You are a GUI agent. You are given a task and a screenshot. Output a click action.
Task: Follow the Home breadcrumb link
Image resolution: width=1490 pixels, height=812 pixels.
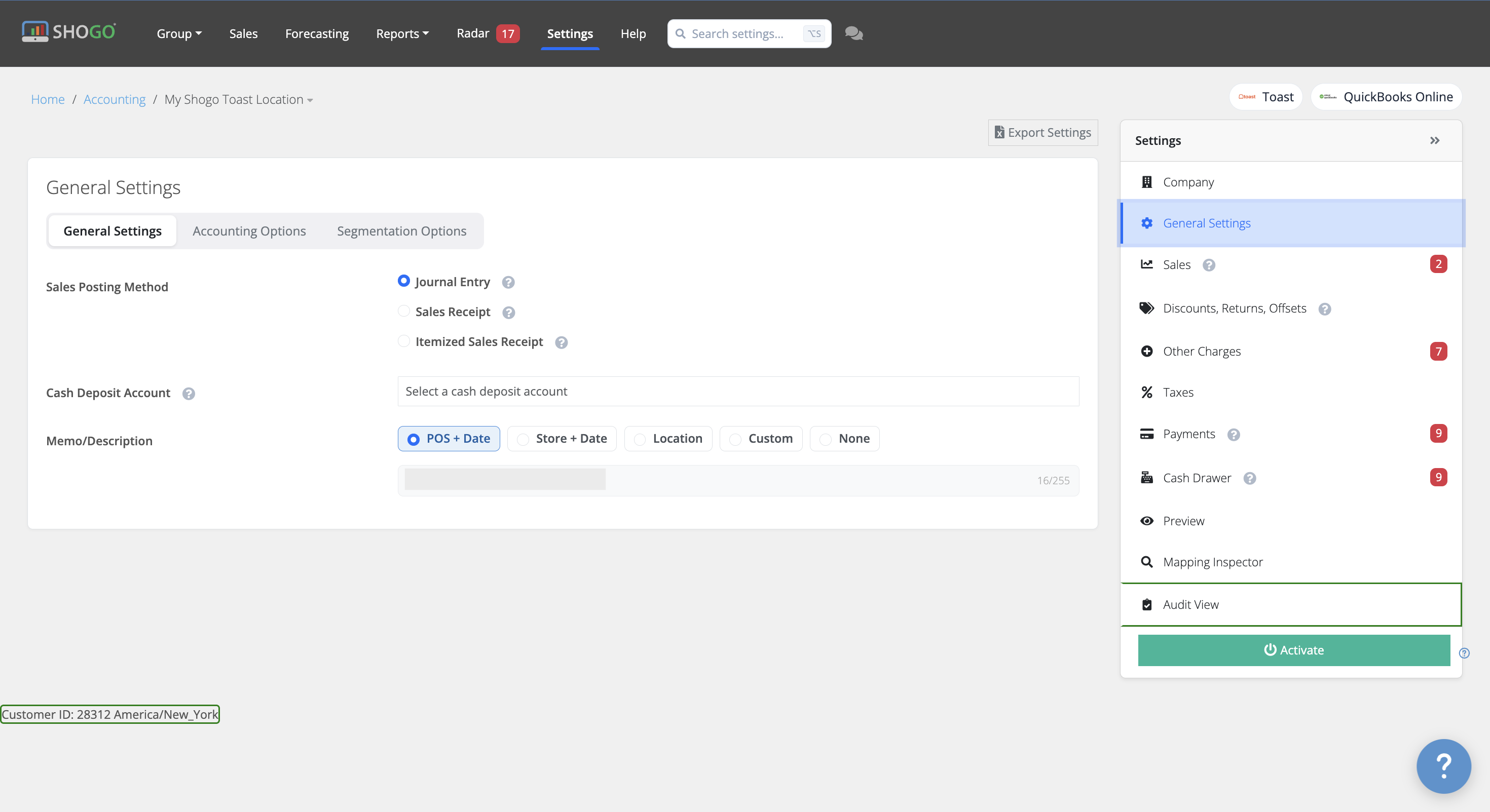tap(48, 99)
